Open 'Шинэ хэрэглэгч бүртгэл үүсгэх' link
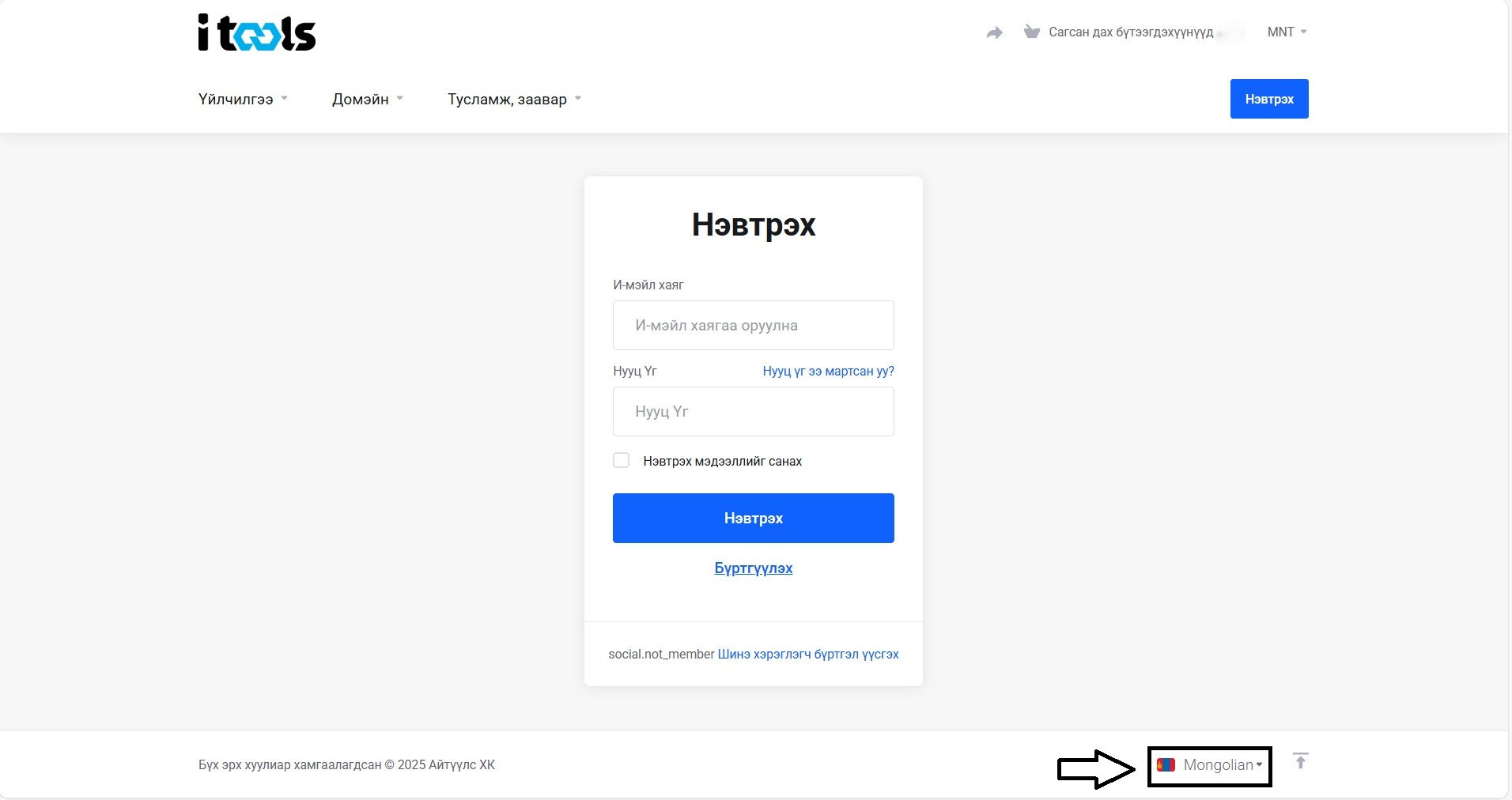Image resolution: width=1512 pixels, height=800 pixels. coord(807,655)
